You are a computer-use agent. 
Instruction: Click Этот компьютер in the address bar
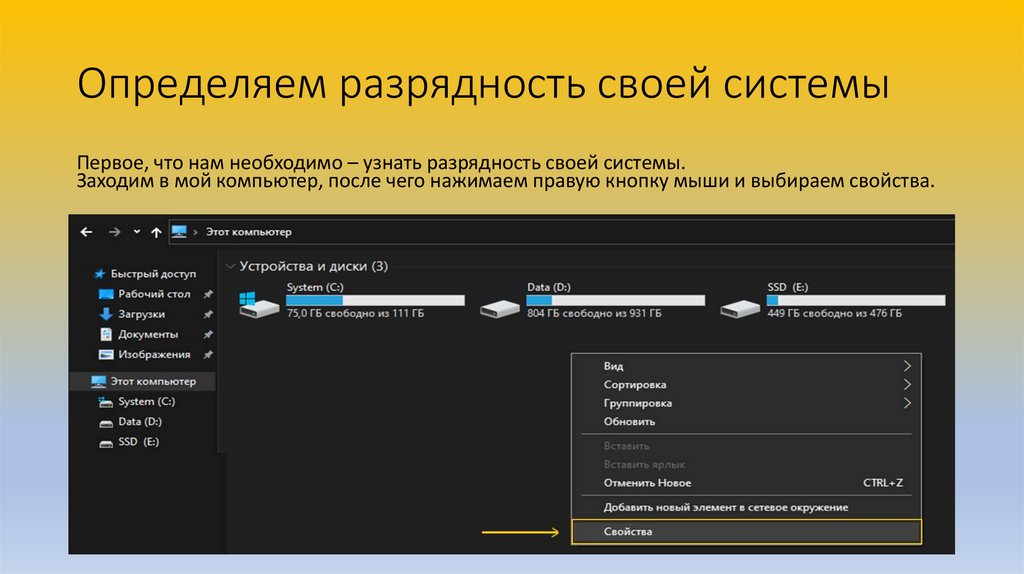coord(249,232)
